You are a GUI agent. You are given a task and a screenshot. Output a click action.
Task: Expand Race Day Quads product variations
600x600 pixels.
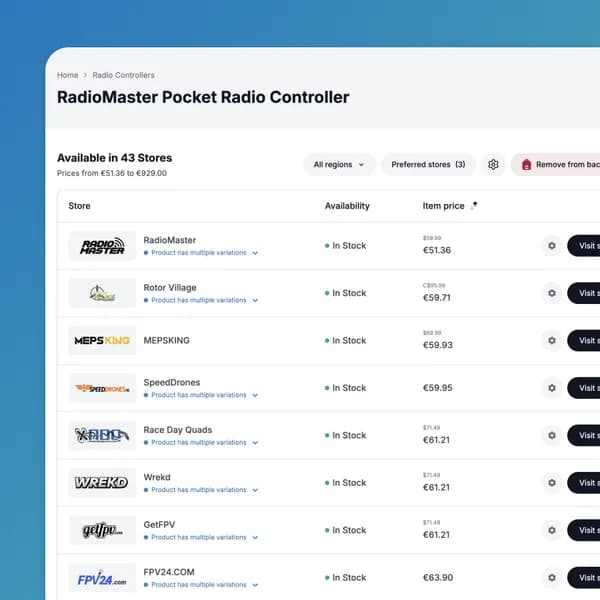pos(201,443)
